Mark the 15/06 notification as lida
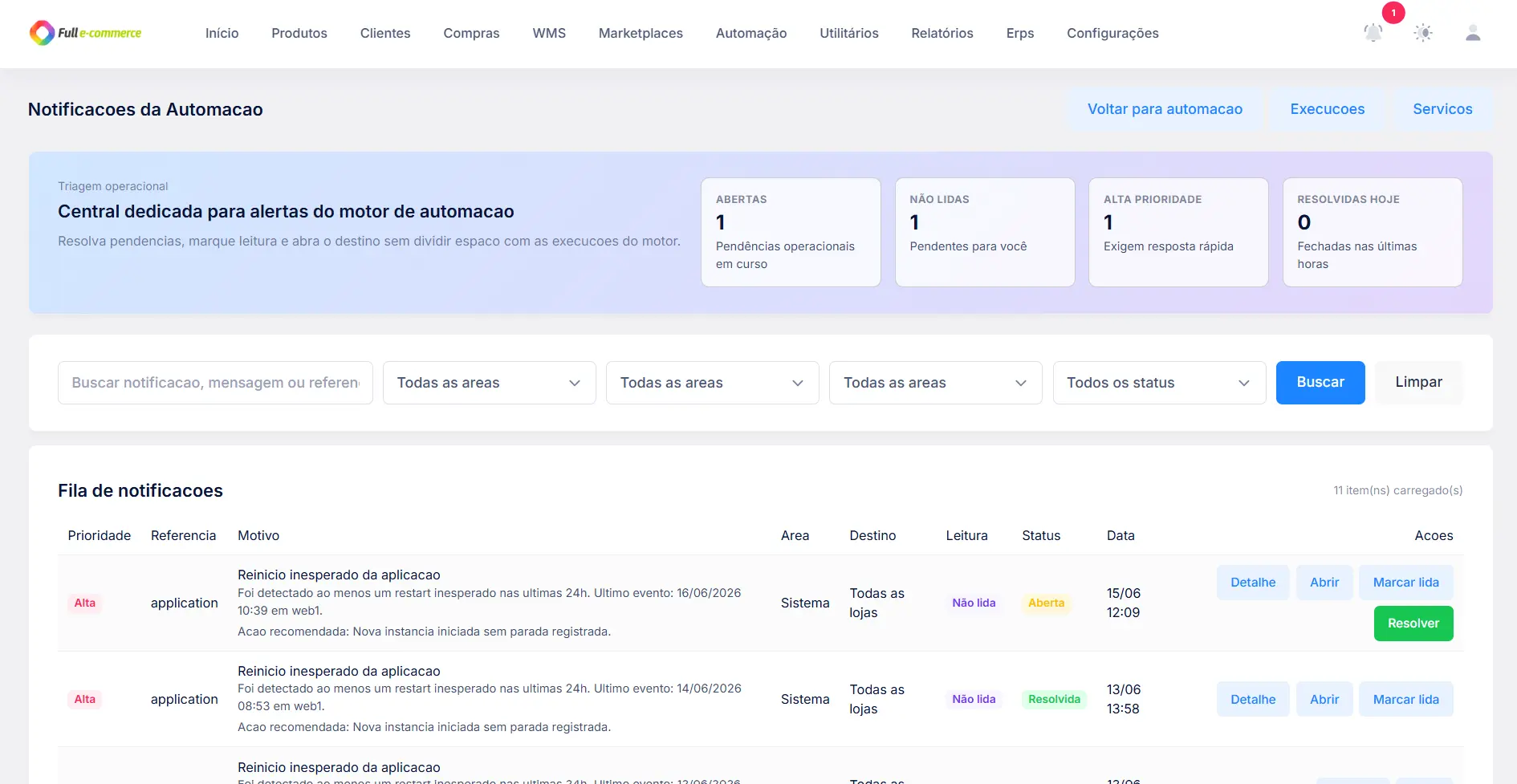This screenshot has width=1517, height=784. click(1405, 583)
